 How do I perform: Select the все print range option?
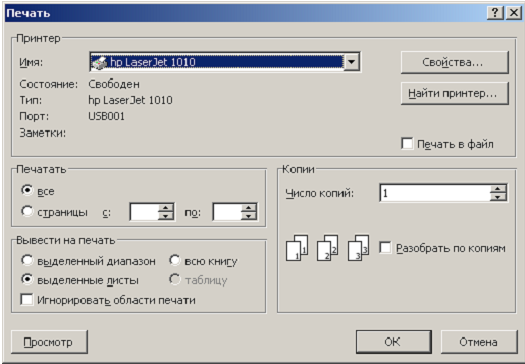coord(27,190)
